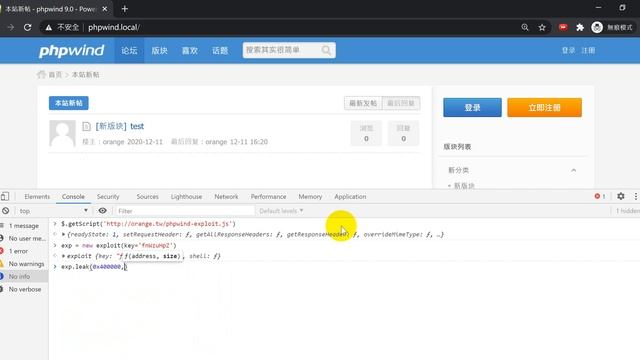
Task: Switch to the Console DevTools tab
Action: point(73,196)
